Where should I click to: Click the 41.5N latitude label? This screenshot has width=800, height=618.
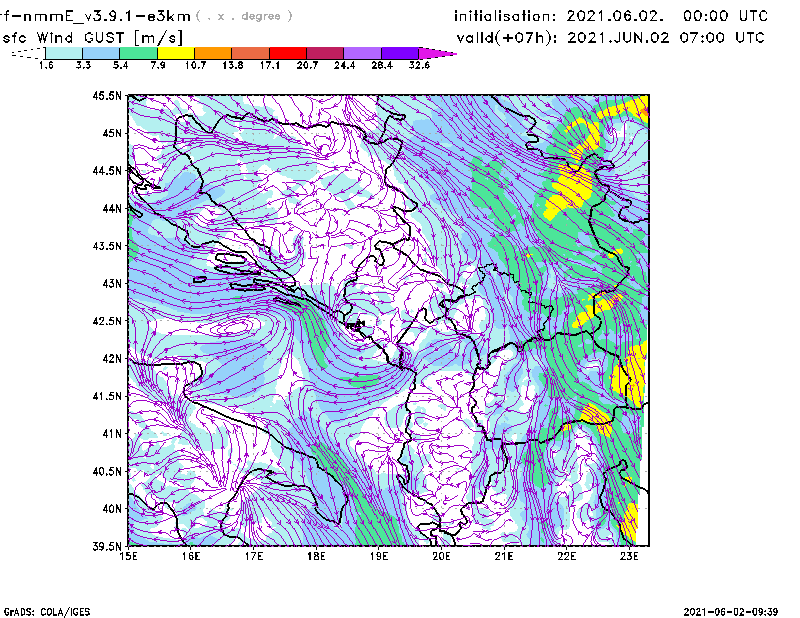click(107, 396)
